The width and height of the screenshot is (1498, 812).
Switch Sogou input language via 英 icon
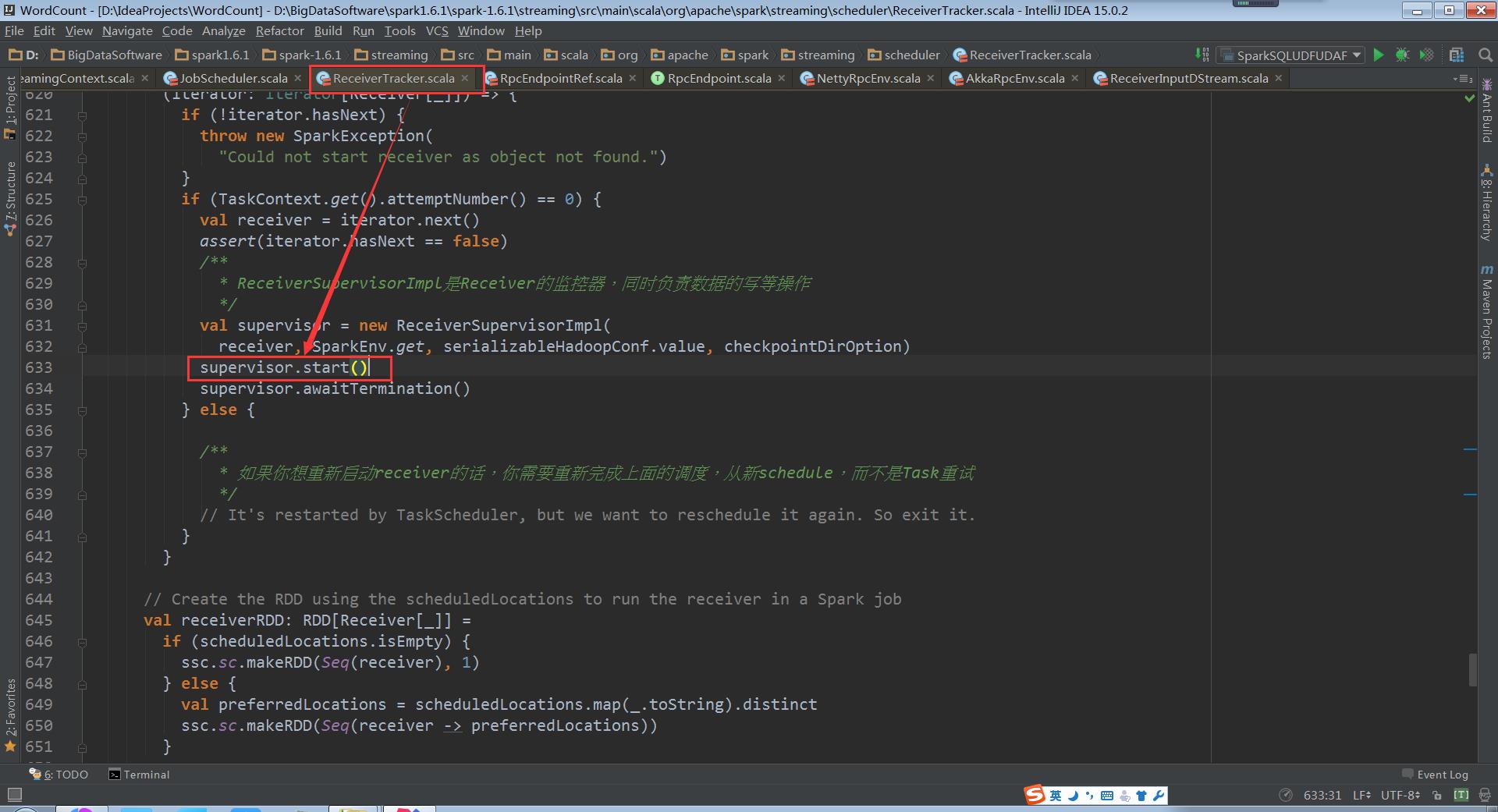tap(1055, 796)
